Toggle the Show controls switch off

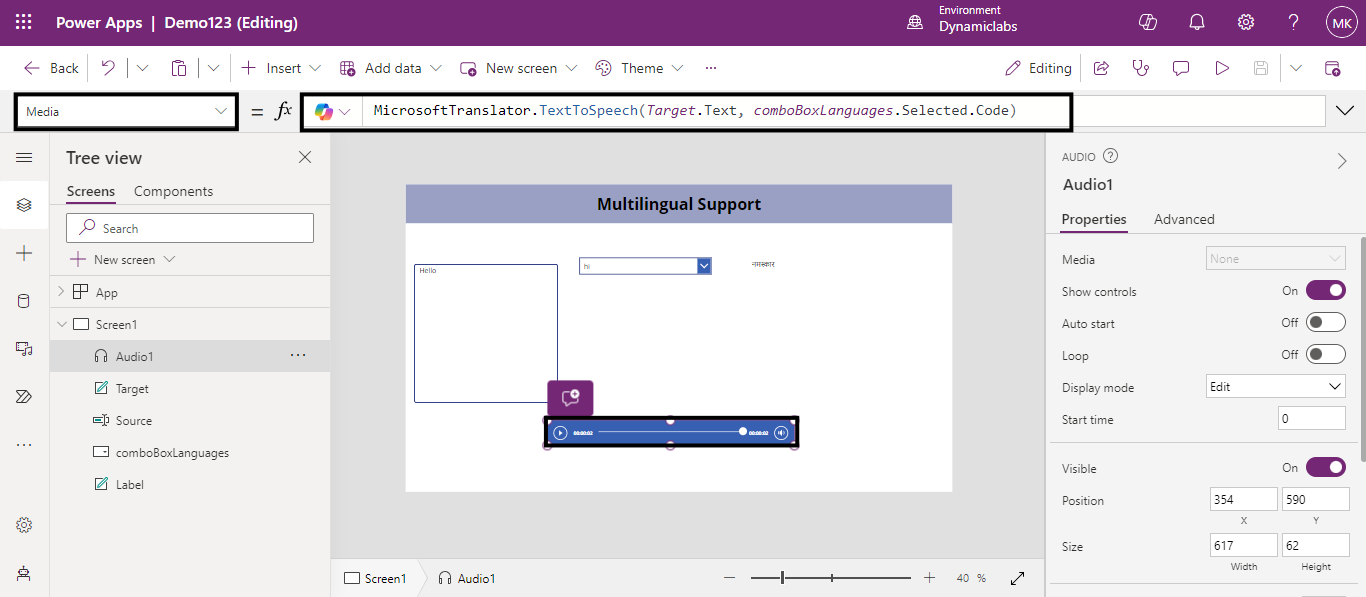[1325, 291]
